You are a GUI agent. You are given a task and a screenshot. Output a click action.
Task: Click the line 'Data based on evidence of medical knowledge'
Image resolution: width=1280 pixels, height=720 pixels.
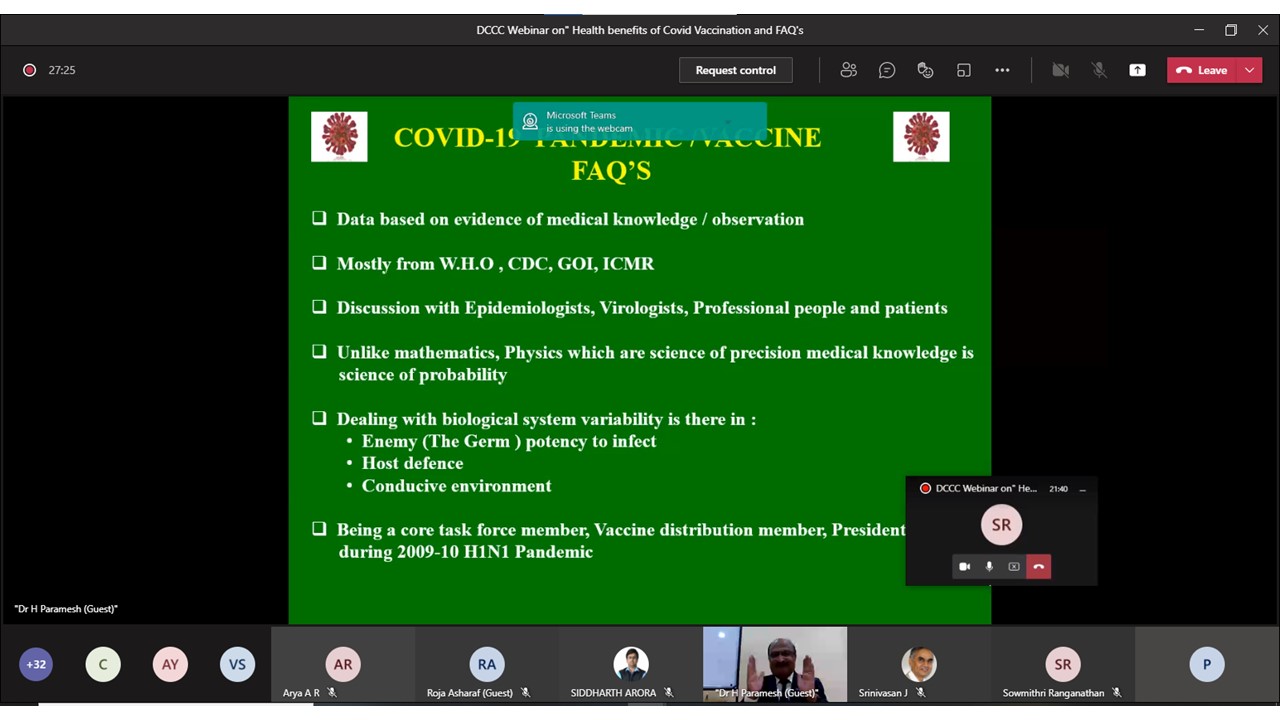tap(570, 219)
